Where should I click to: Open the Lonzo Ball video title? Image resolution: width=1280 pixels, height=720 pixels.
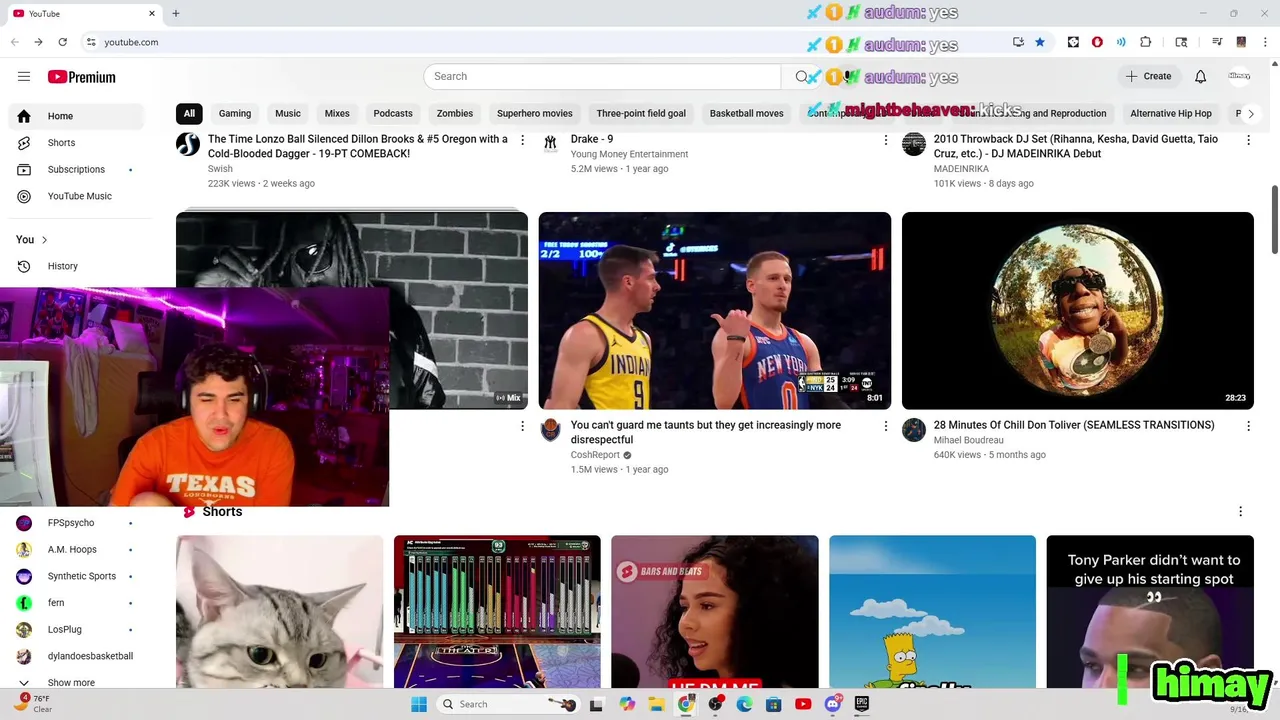coord(358,146)
